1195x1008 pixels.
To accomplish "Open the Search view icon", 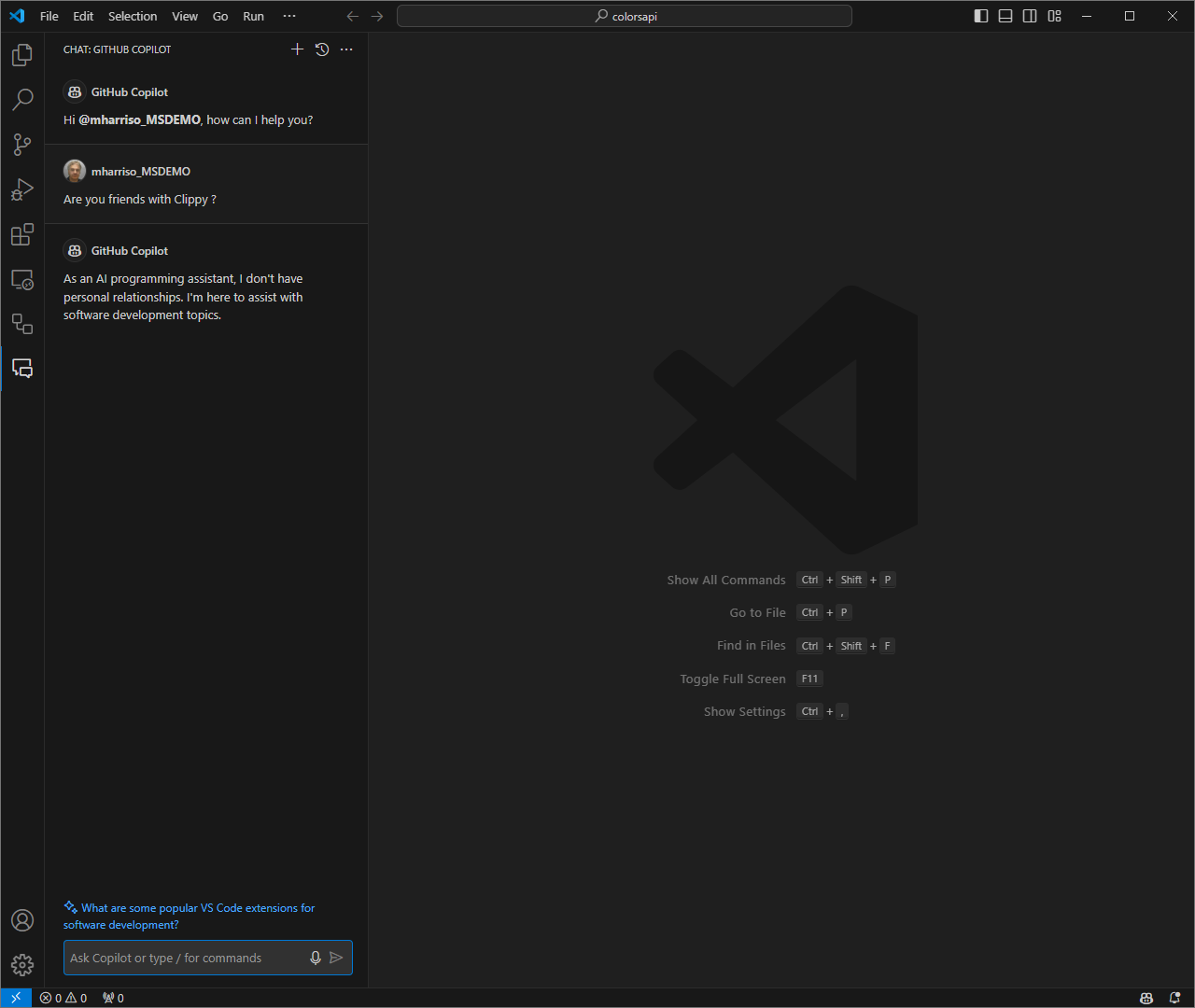I will [22, 99].
